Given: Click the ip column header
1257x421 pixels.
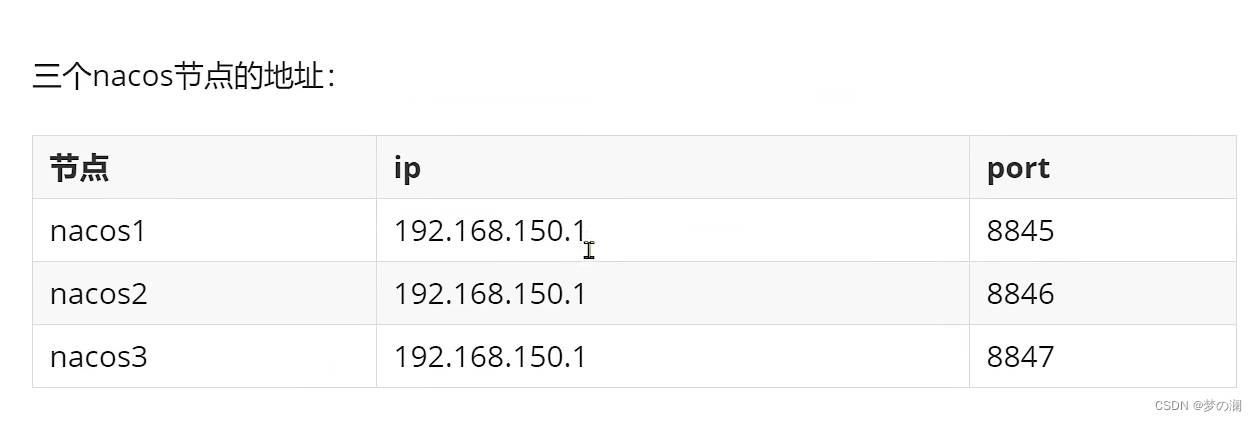Looking at the screenshot, I should pos(672,168).
